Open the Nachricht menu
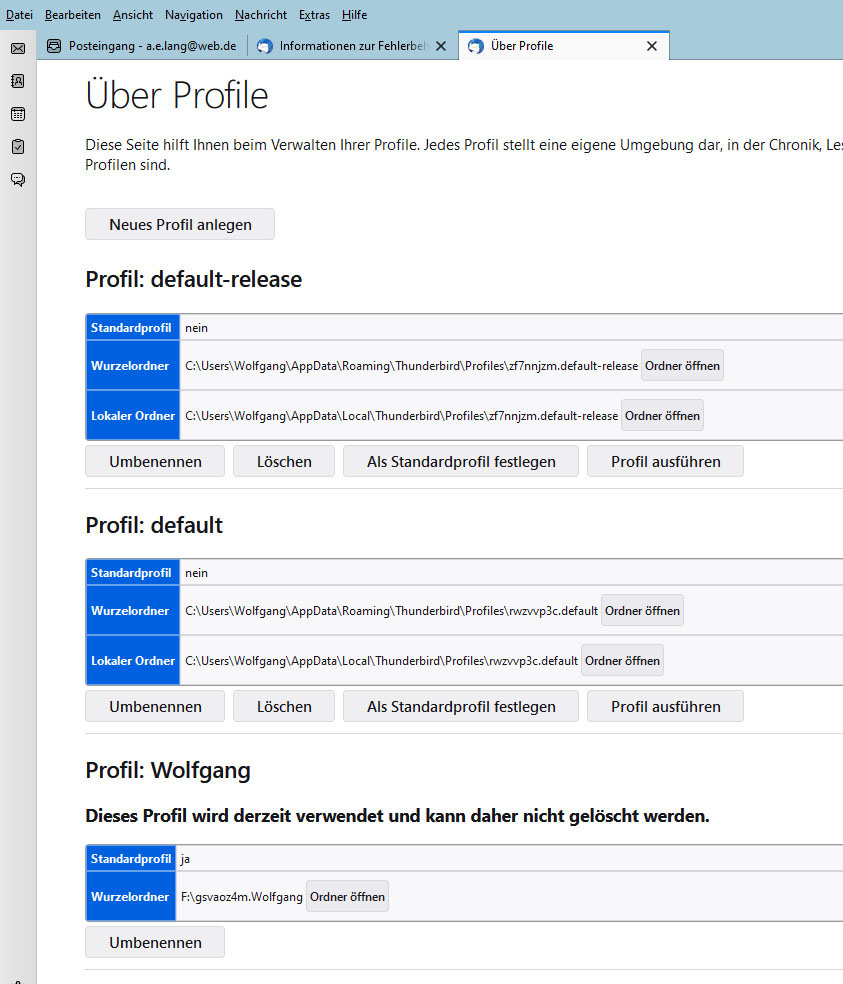 (261, 15)
